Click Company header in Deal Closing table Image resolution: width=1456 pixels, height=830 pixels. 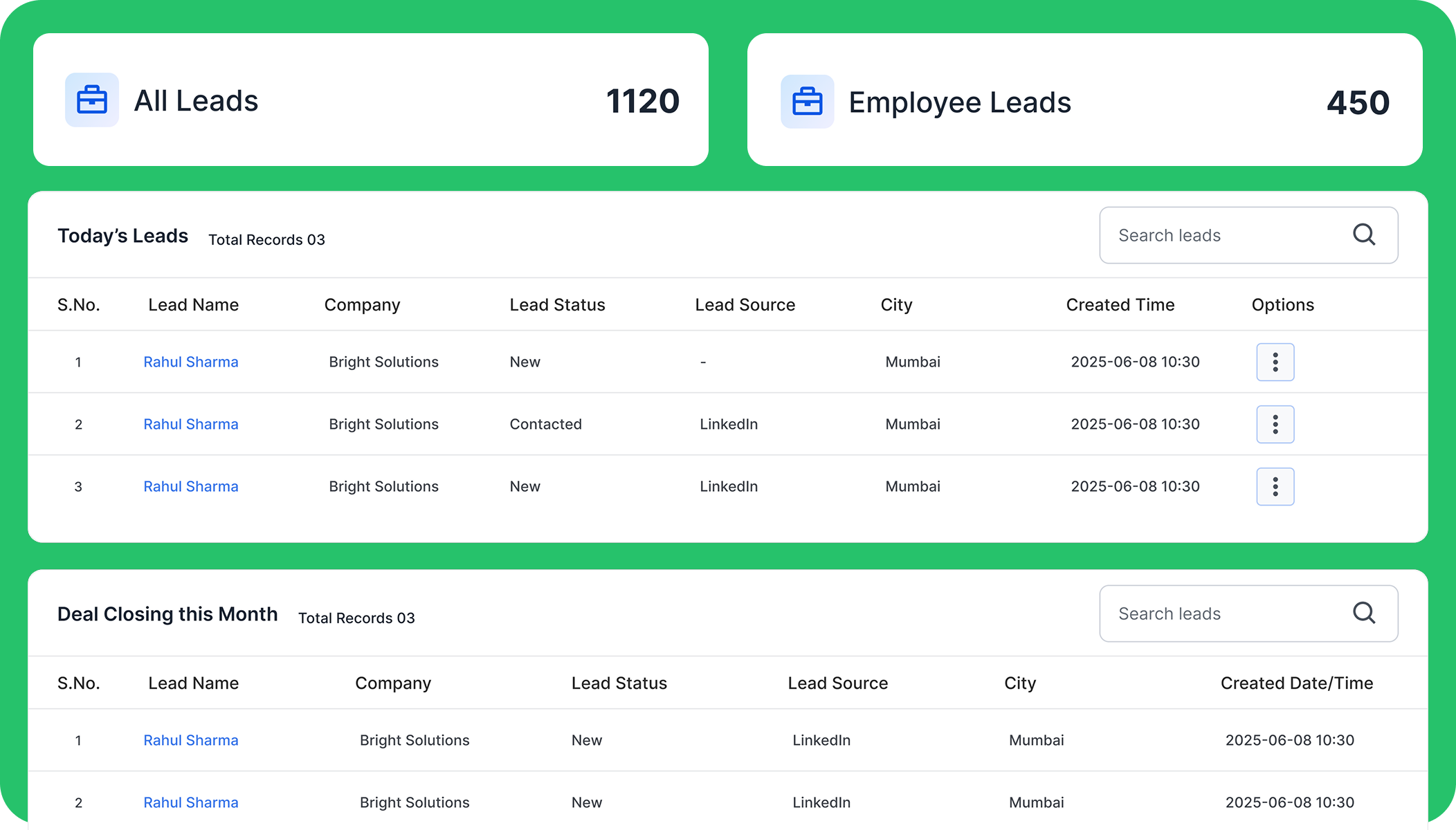(392, 683)
